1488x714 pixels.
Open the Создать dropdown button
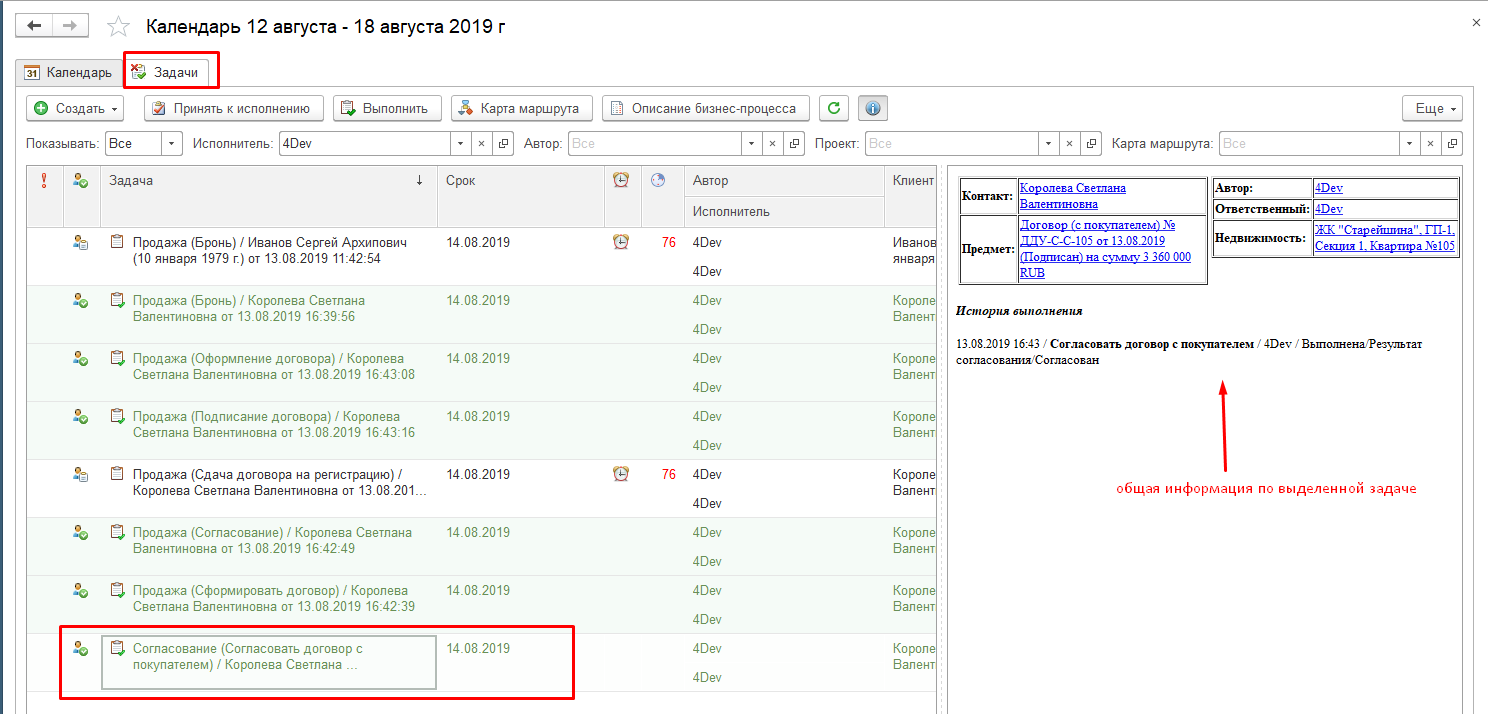tap(75, 108)
